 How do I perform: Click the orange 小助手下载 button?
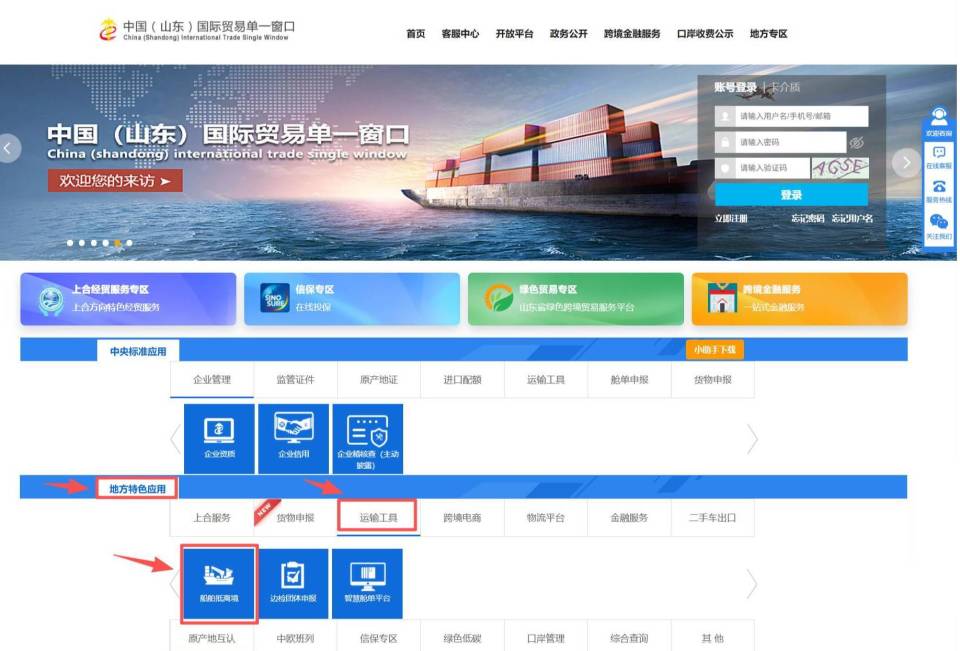pos(715,350)
